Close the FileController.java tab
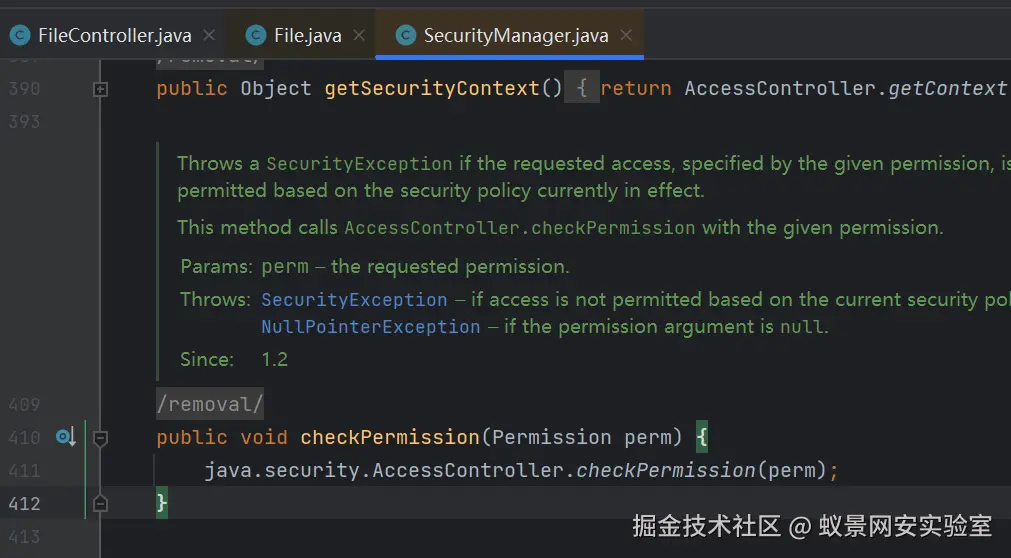 pyautogui.click(x=209, y=36)
